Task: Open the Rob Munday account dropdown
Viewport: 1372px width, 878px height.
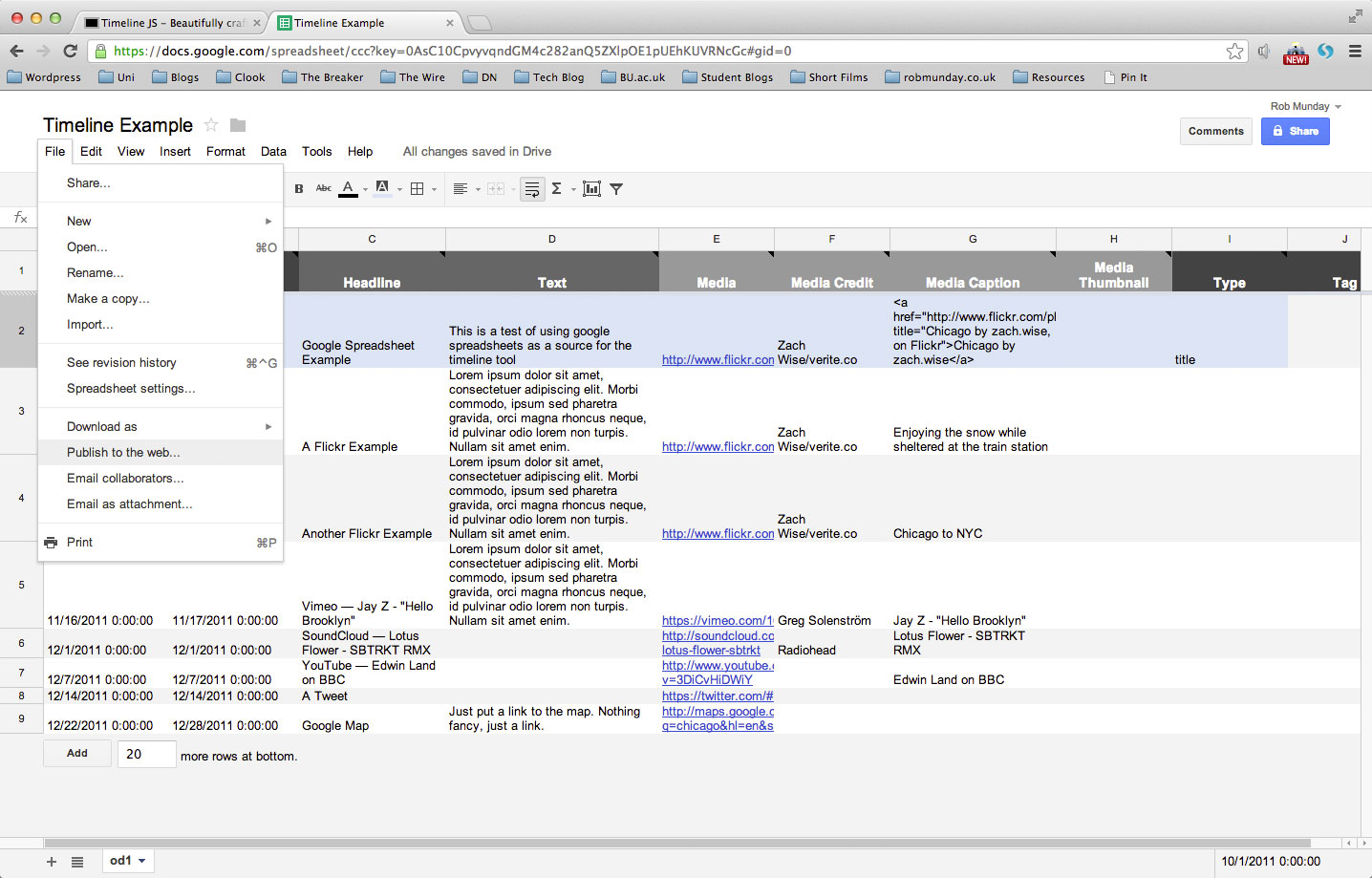Action: pos(1306,106)
